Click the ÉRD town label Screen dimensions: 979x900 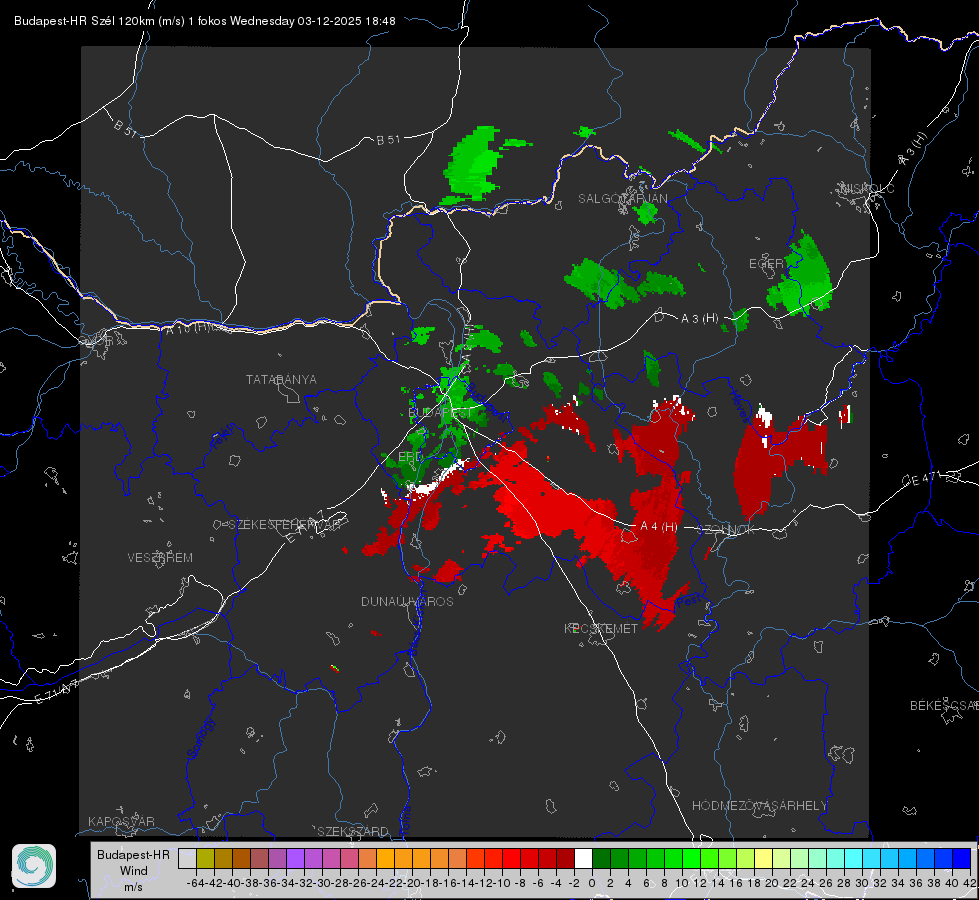410,457
